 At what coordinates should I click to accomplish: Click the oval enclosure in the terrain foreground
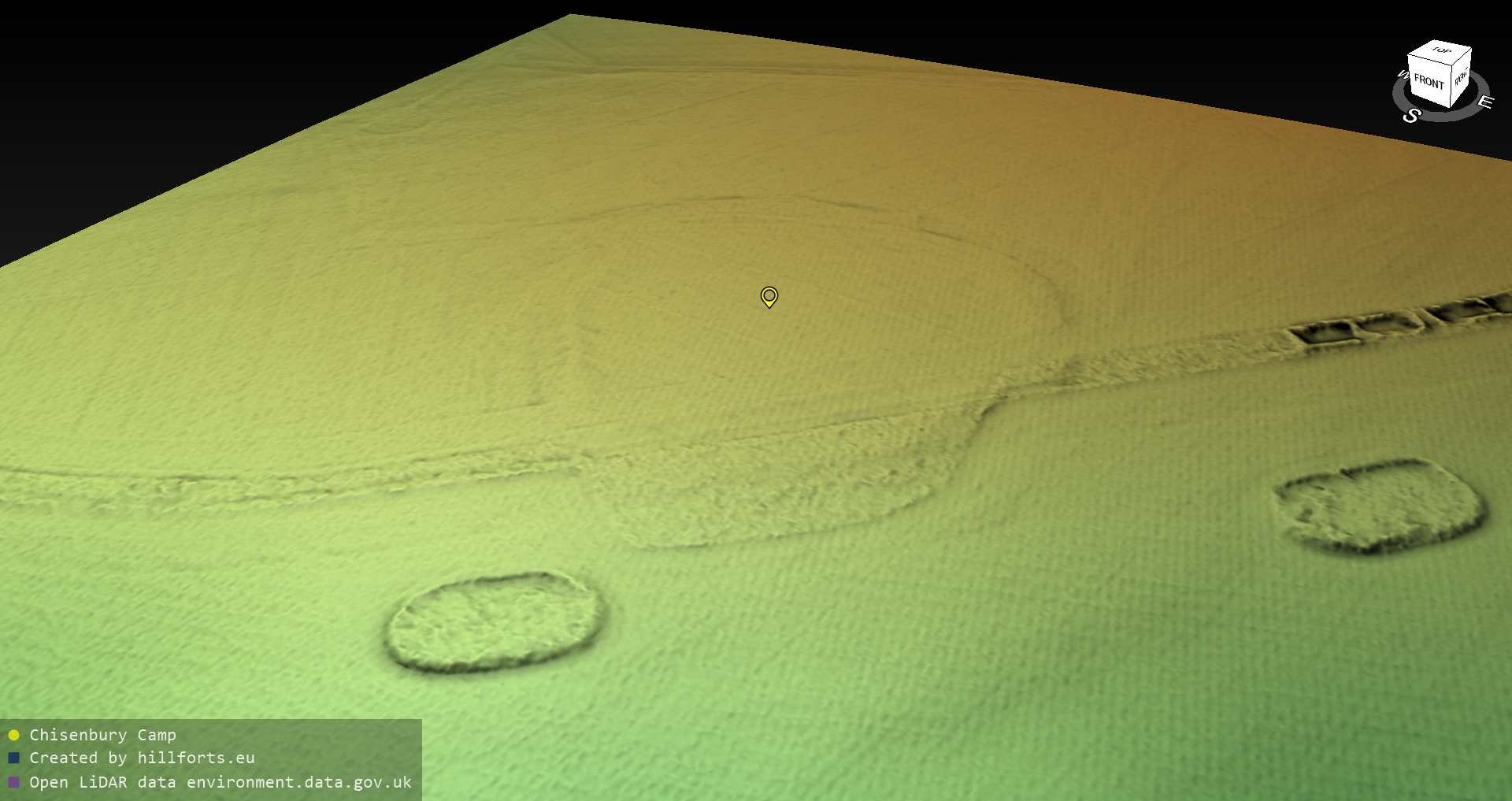[x=495, y=622]
